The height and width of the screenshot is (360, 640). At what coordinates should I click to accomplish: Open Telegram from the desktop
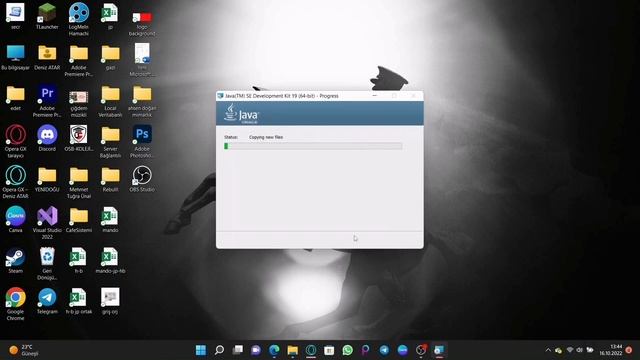[47, 301]
